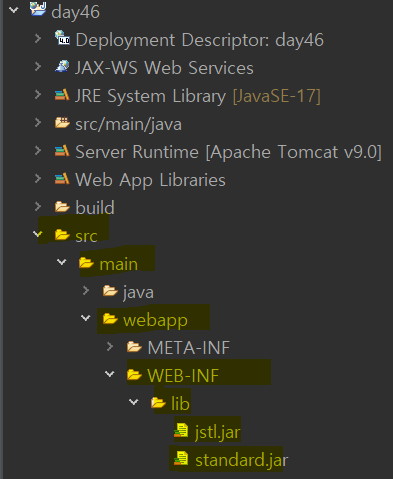Screen dimensions: 393x479
Task: Click the Server Runtime library icon
Action: [x=62, y=151]
